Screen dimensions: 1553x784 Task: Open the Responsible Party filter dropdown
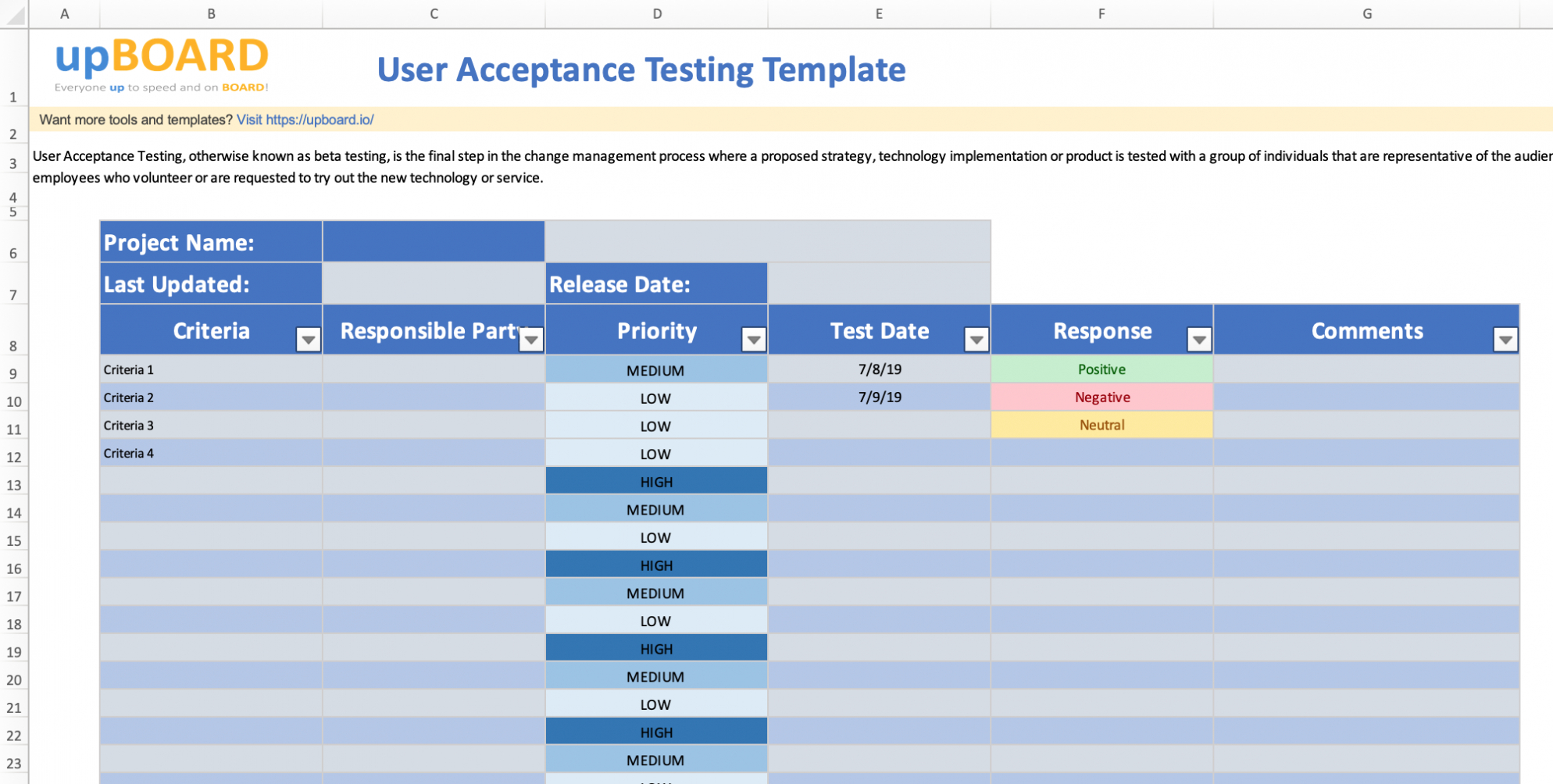click(x=531, y=339)
